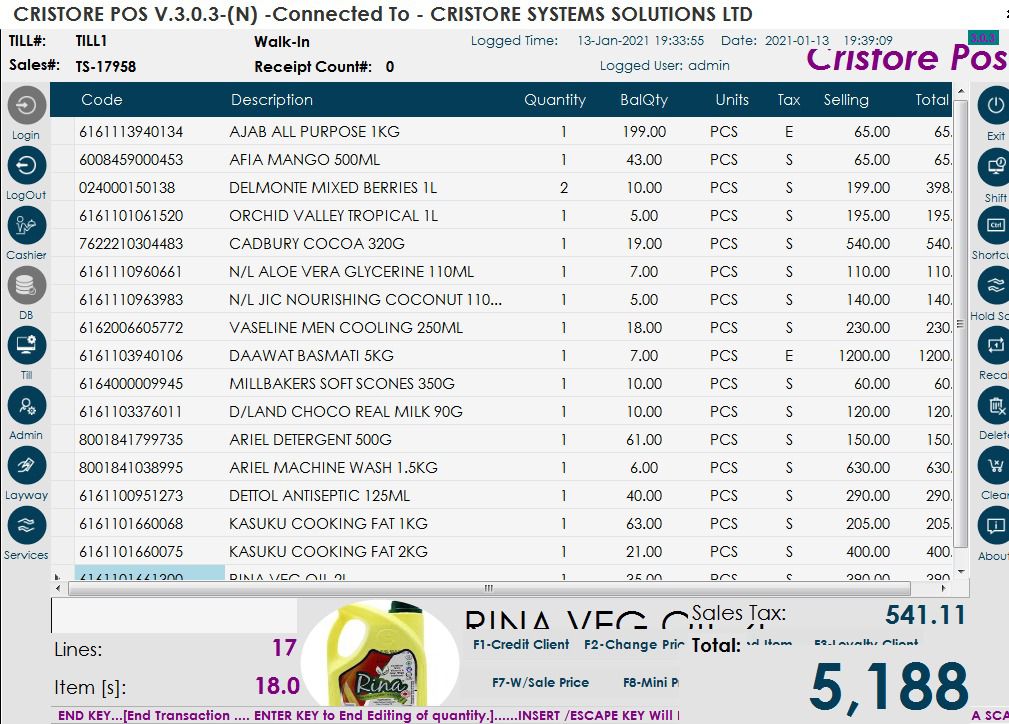Click the Quantity column header
The width and height of the screenshot is (1009, 724).
[x=554, y=100]
